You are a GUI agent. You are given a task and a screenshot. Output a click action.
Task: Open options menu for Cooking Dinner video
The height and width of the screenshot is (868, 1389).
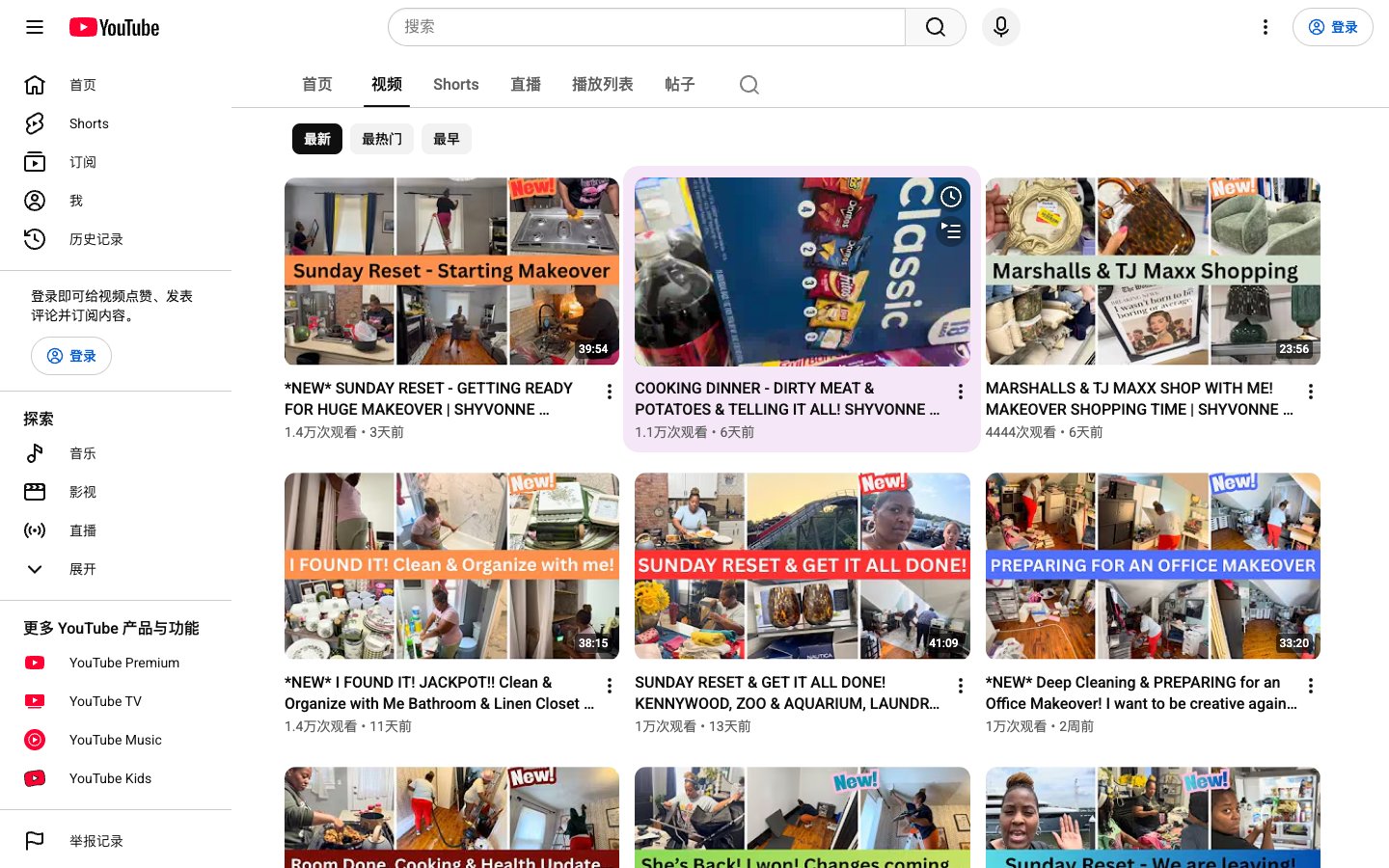[x=961, y=392]
